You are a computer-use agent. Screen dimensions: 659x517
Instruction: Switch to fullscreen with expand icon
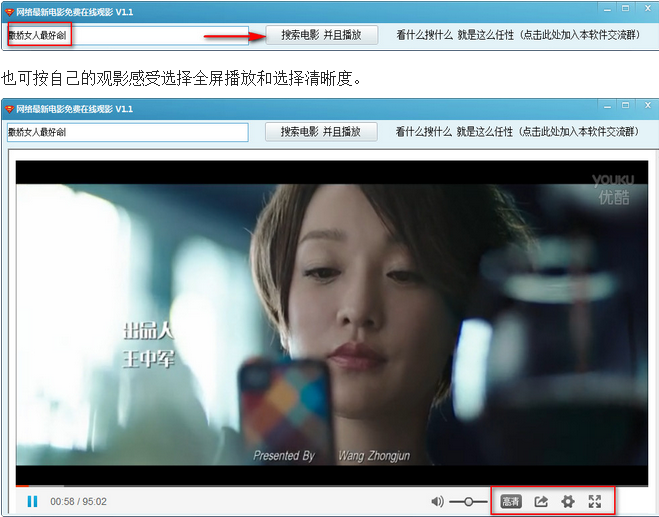595,501
